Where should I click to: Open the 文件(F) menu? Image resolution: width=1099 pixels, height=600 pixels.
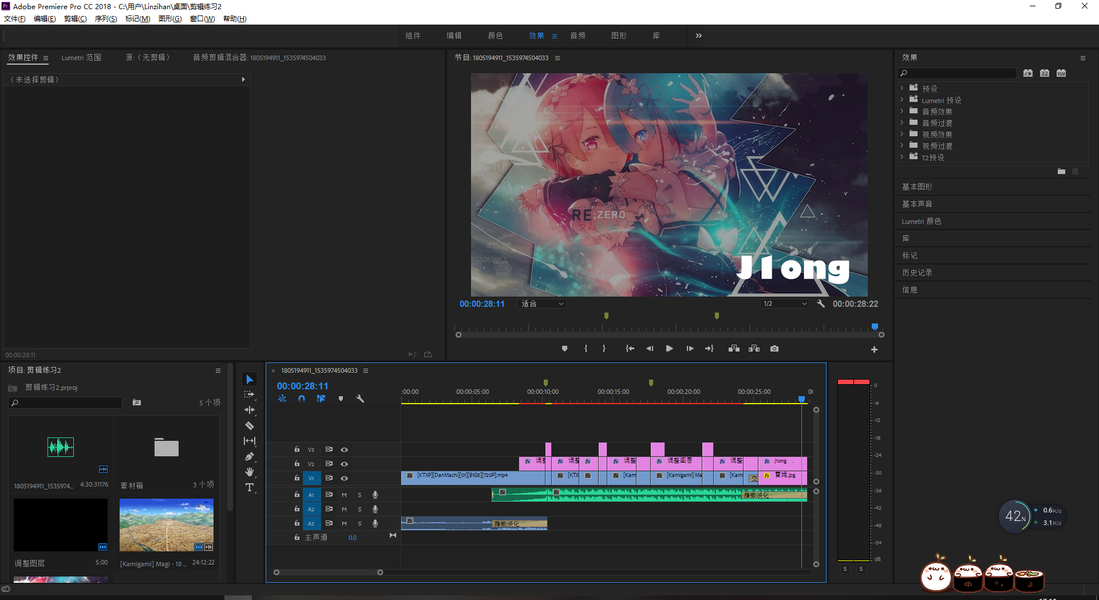15,18
